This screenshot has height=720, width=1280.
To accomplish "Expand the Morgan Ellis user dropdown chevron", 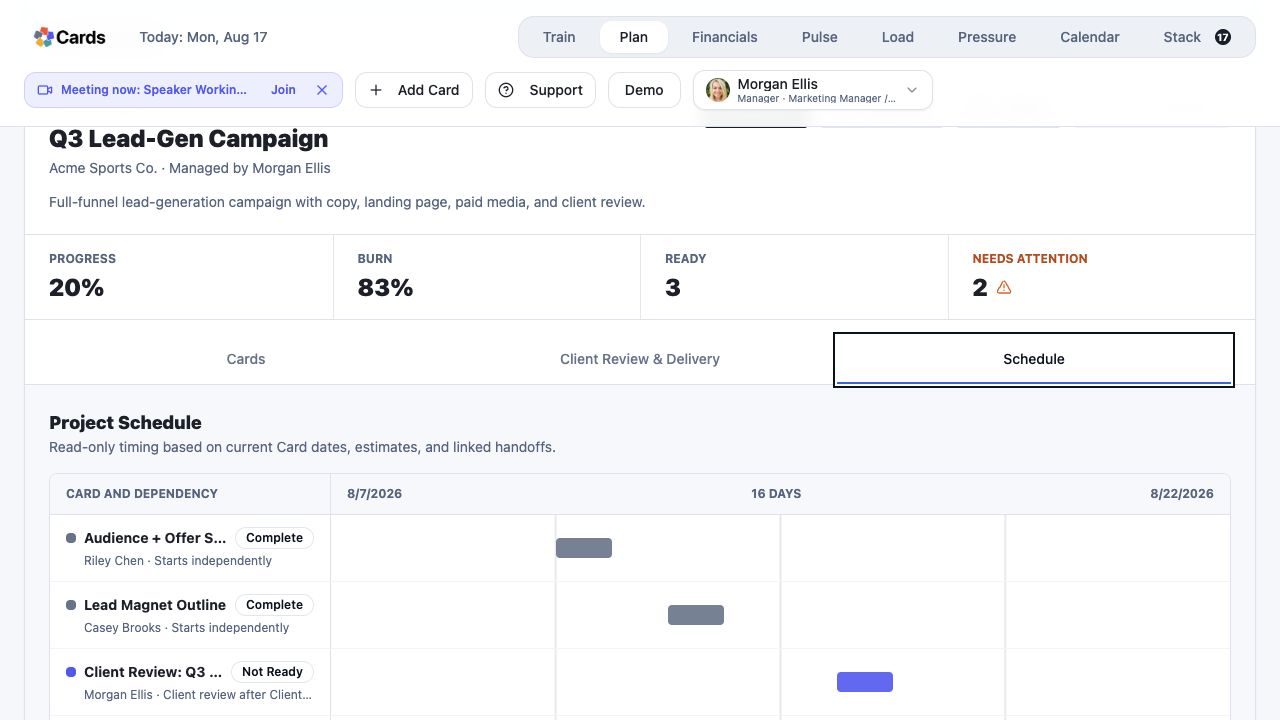I will [x=912, y=90].
